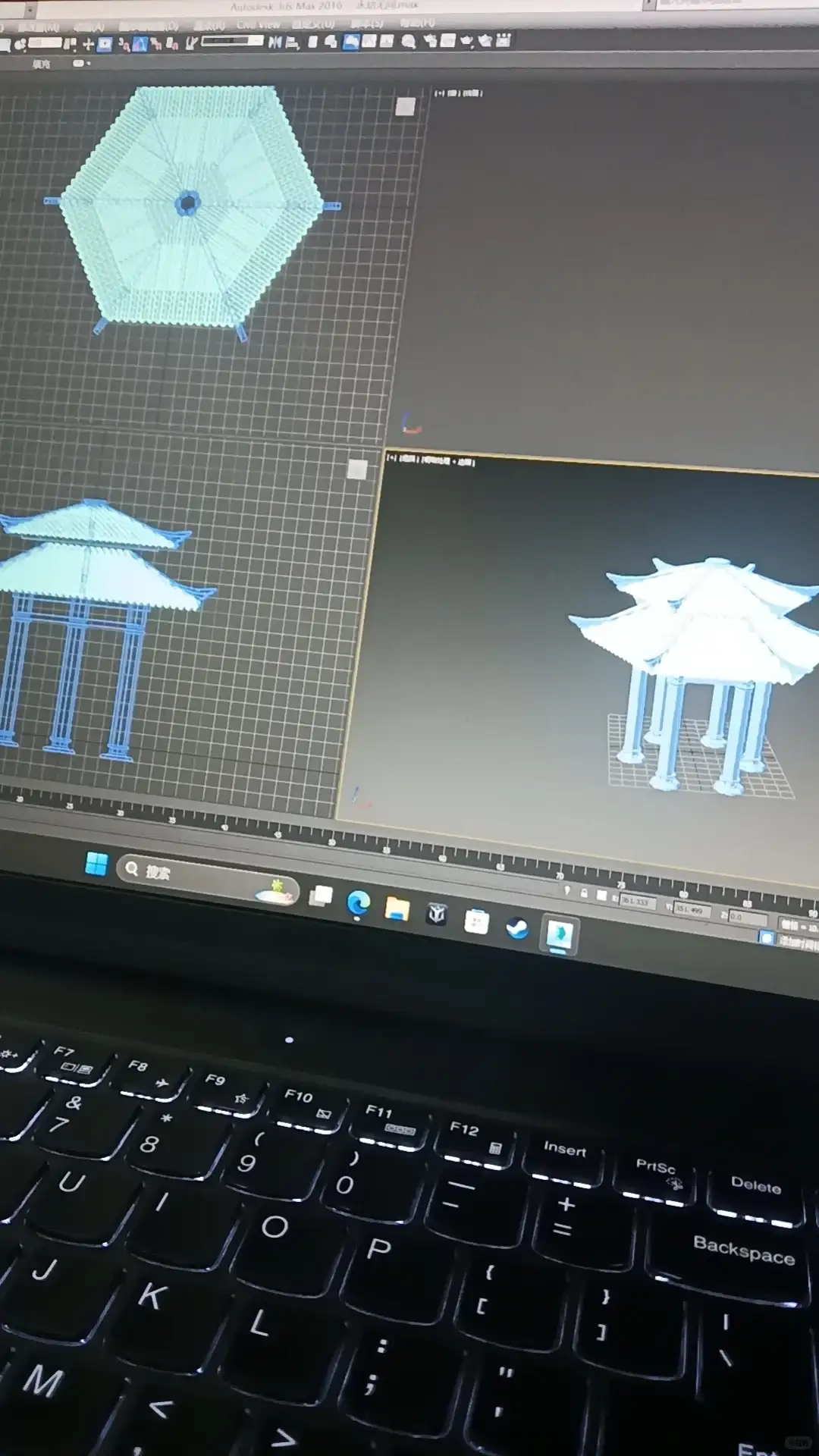The width and height of the screenshot is (819, 1456).
Task: Open Microsoft Store from the taskbar
Action: (476, 921)
